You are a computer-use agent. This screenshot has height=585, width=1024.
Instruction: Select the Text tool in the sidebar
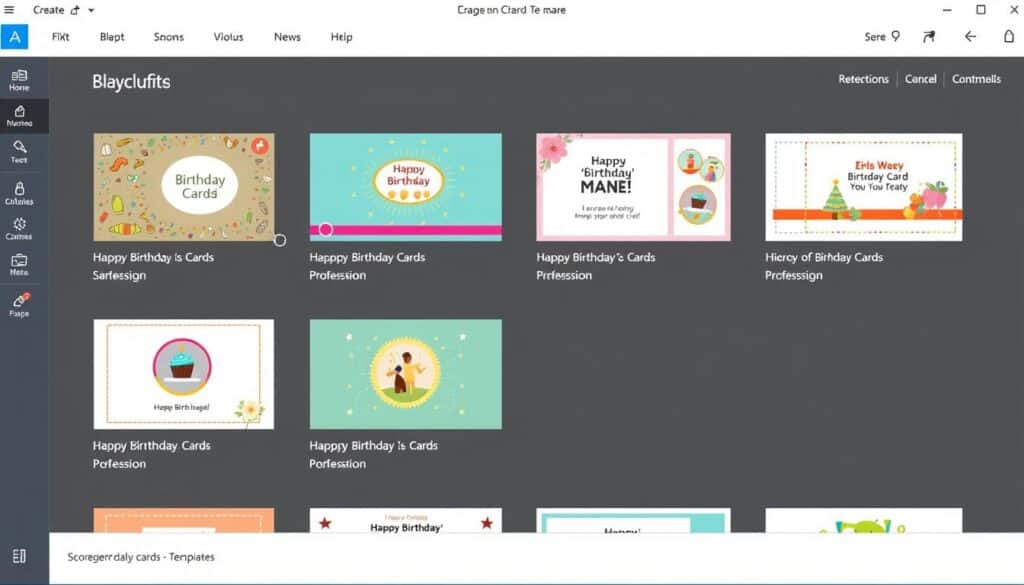[x=20, y=150]
